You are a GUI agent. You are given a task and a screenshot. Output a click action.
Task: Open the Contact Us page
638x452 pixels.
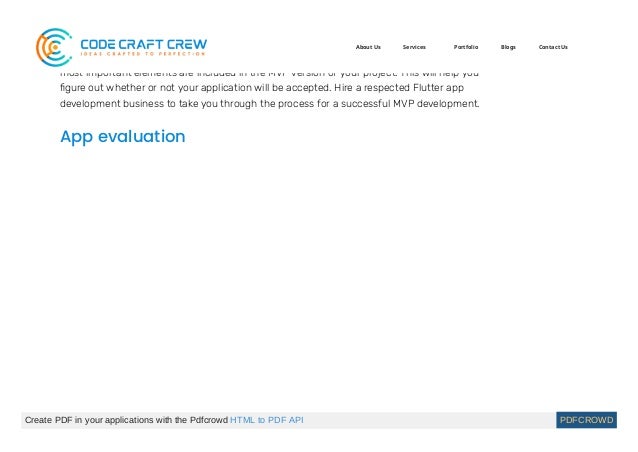[553, 47]
